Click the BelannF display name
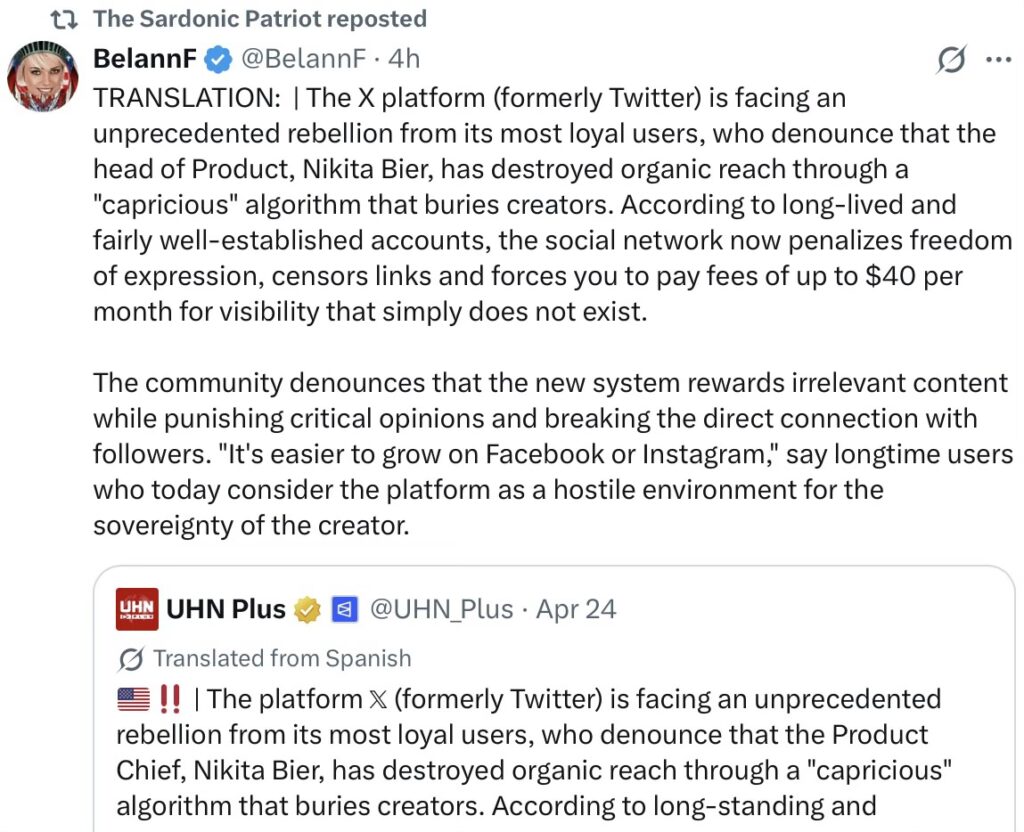Image resolution: width=1024 pixels, height=832 pixels. point(144,59)
